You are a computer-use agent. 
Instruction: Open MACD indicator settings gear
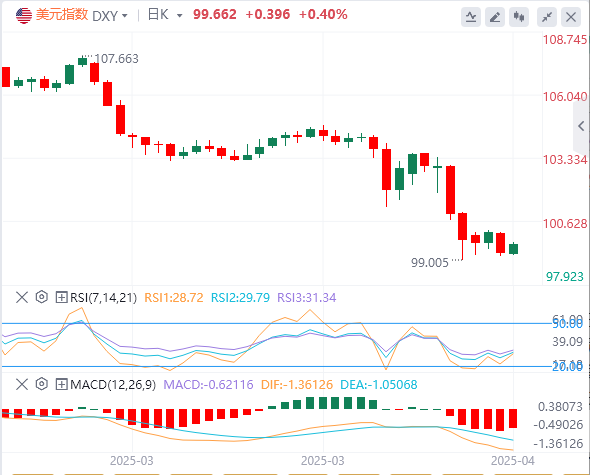tap(41, 384)
